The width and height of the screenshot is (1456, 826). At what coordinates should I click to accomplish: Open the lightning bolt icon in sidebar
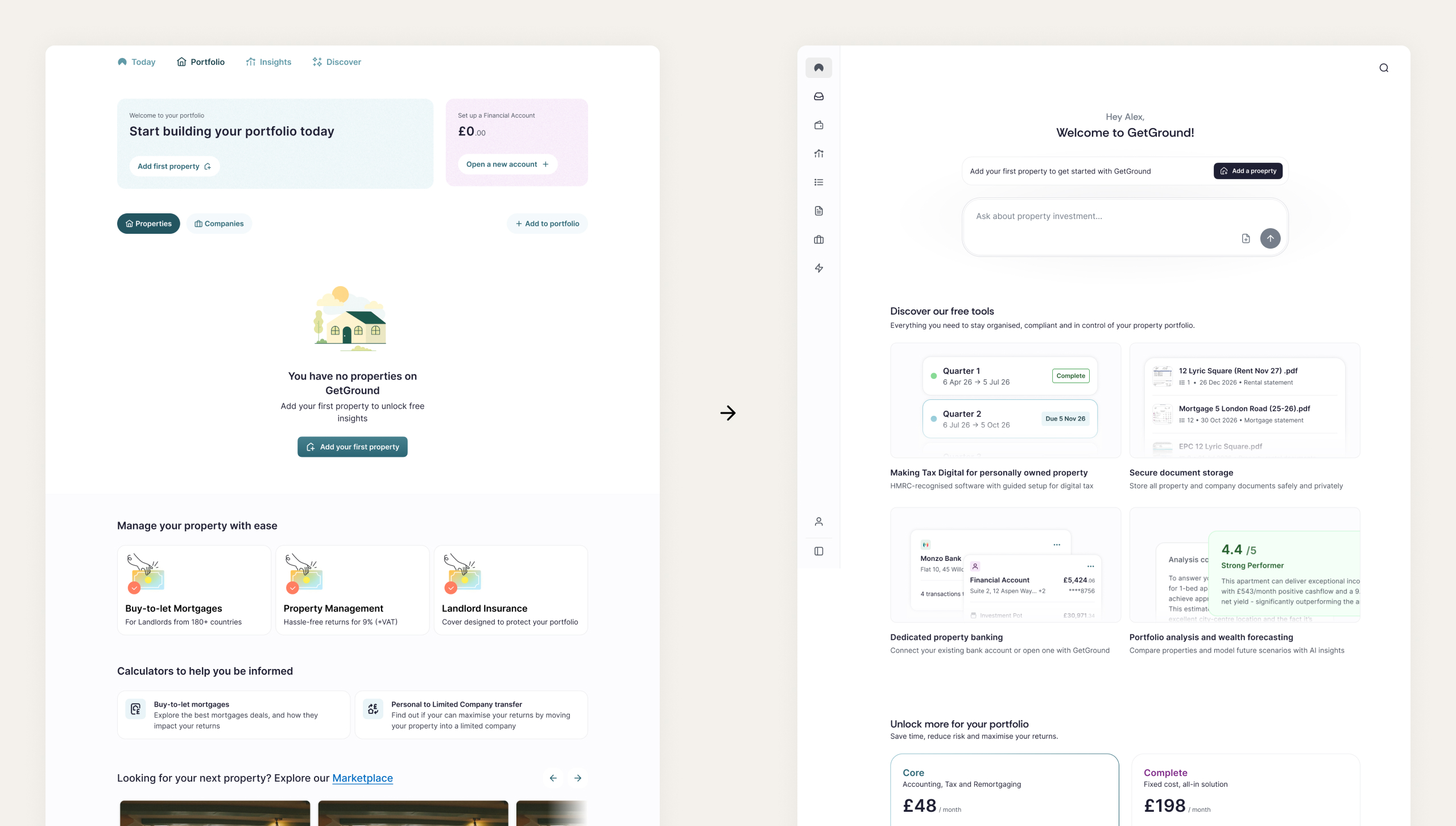(x=819, y=268)
